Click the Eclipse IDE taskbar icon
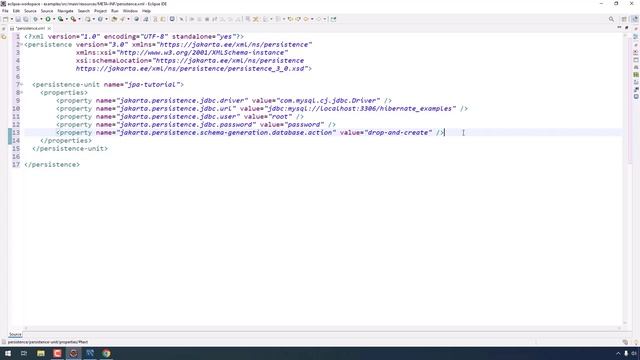The image size is (640, 360). 73,353
